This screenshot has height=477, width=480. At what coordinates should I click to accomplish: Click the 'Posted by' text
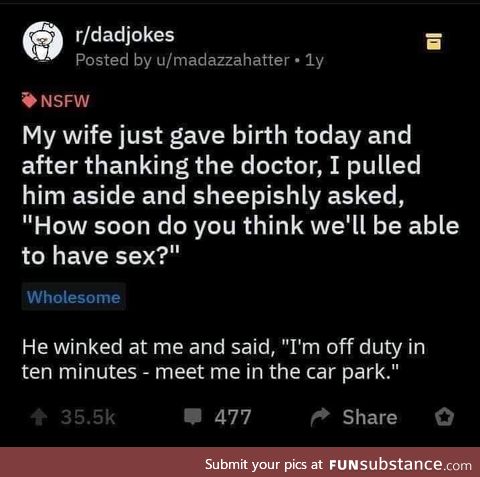[113, 60]
